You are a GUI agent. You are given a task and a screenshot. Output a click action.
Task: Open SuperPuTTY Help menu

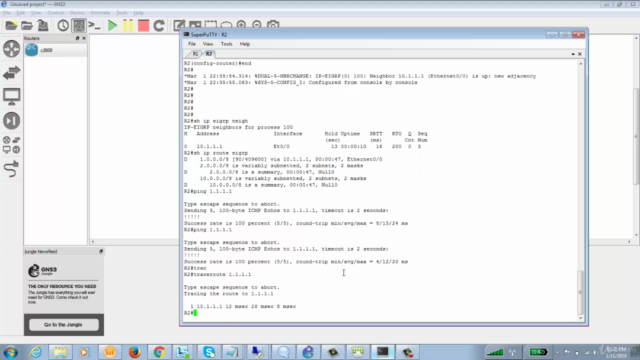click(x=244, y=44)
